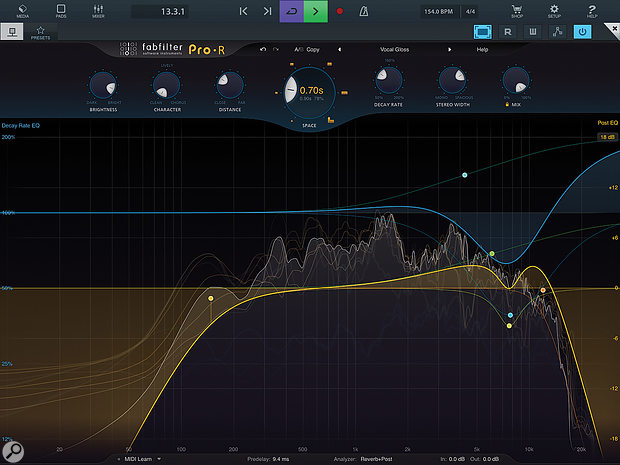620x465 pixels.
Task: Select the Post EQ label
Action: point(608,123)
